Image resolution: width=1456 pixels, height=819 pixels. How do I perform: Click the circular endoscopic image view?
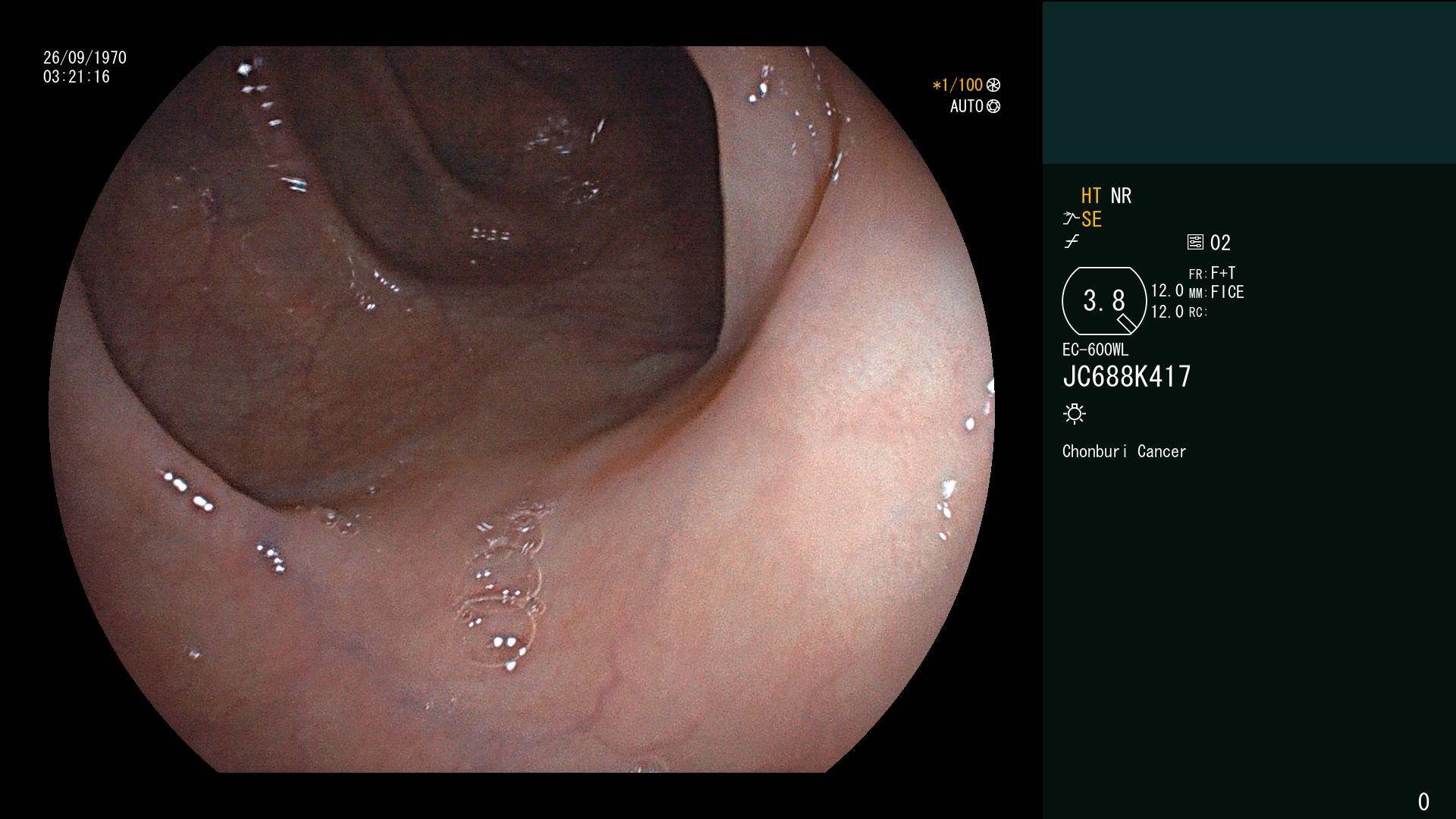522,409
